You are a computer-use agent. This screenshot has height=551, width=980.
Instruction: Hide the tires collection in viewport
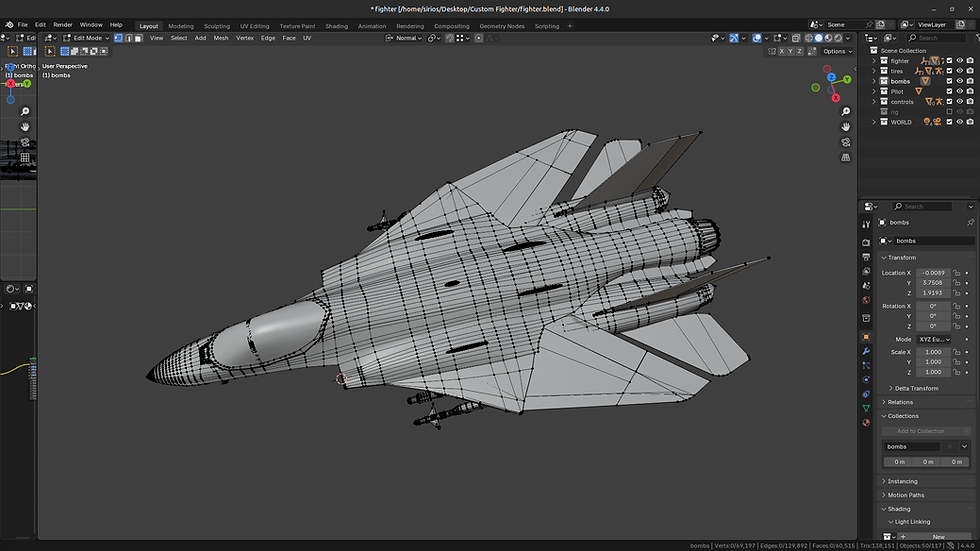959,71
